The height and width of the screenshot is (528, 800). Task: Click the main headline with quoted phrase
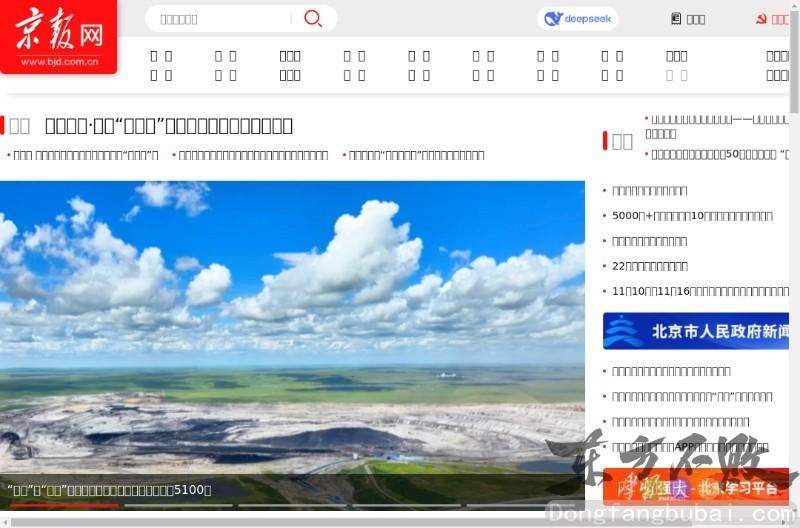(169, 126)
